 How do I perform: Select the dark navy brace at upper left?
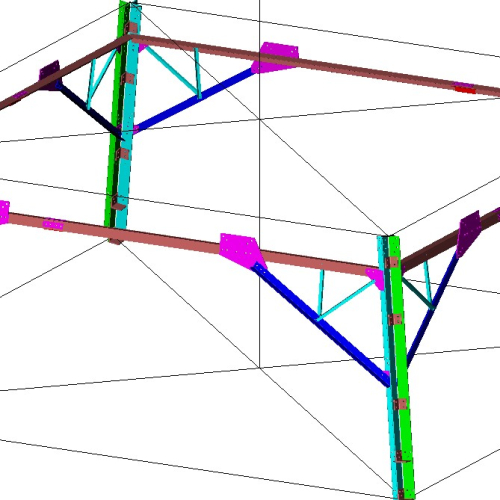tap(89, 110)
